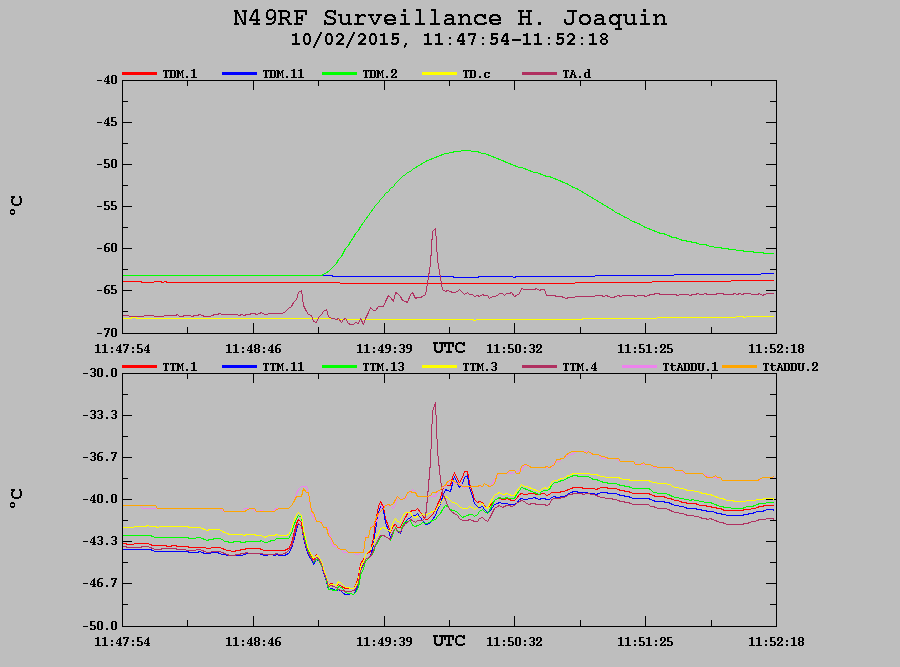Click the tall TA.d spike in upper chart

coord(435,258)
